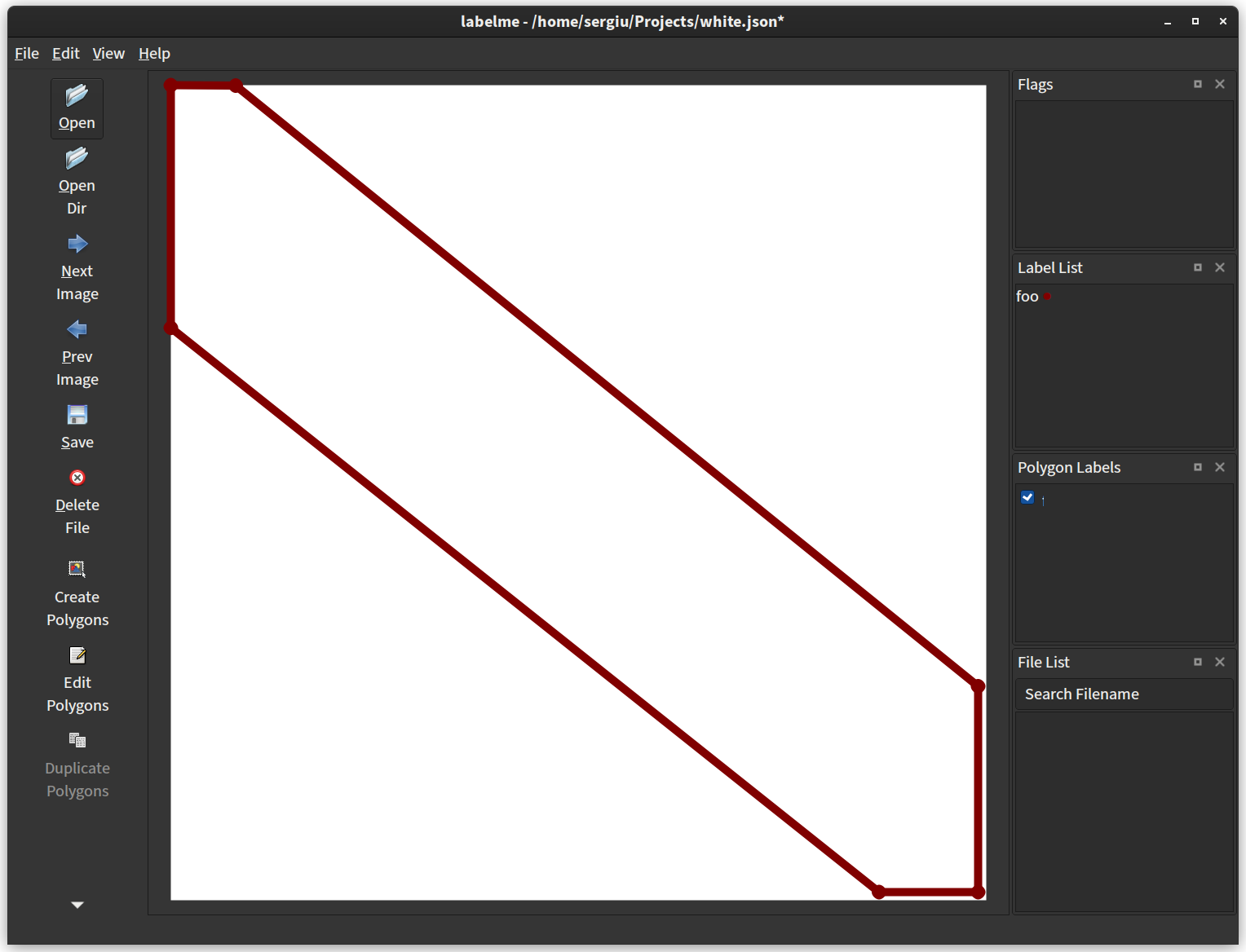Screen dimensions: 1246x952
Task: Save the current annotations
Action: pyautogui.click(x=76, y=424)
